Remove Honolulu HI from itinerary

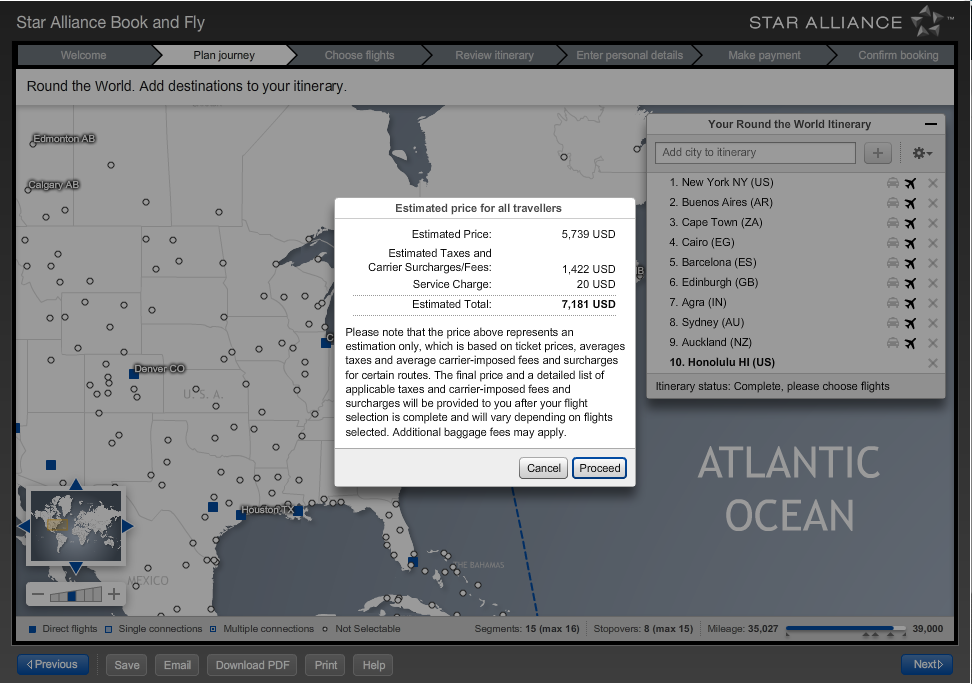tap(932, 363)
